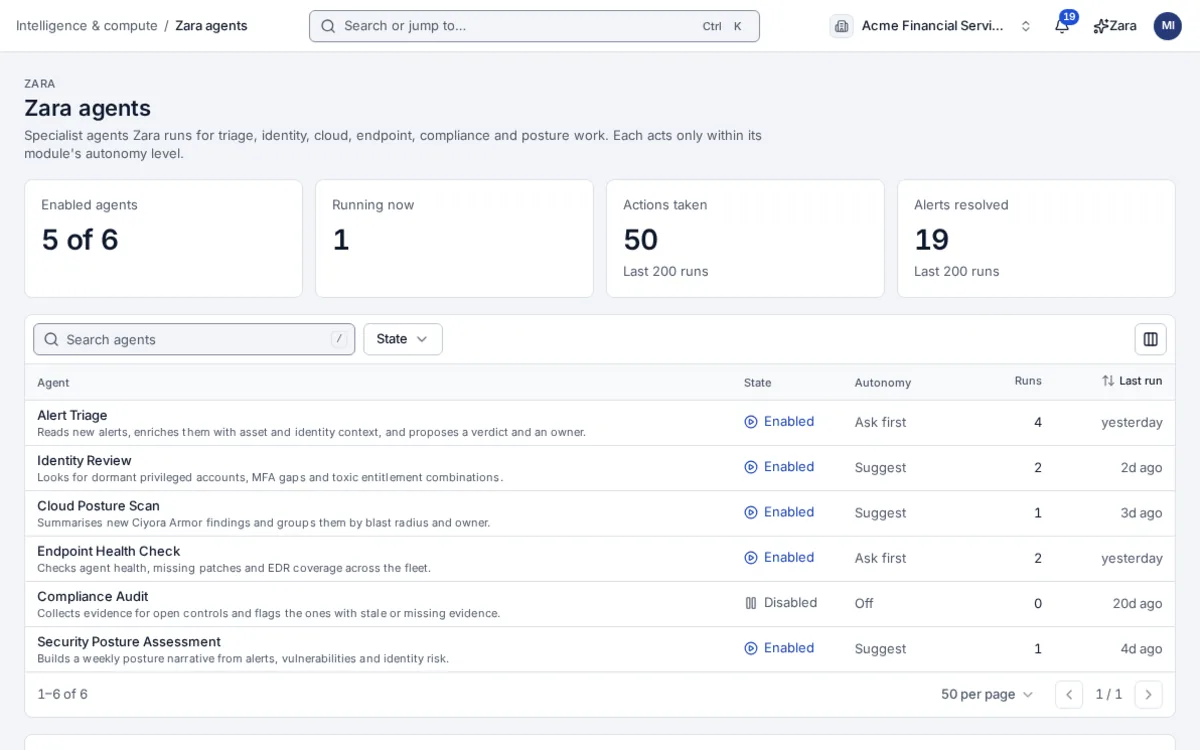Click Alert Triage enabled play icon

click(751, 422)
